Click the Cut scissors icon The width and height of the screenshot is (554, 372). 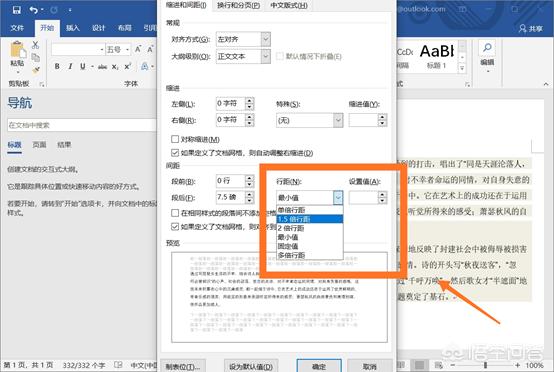(x=35, y=45)
